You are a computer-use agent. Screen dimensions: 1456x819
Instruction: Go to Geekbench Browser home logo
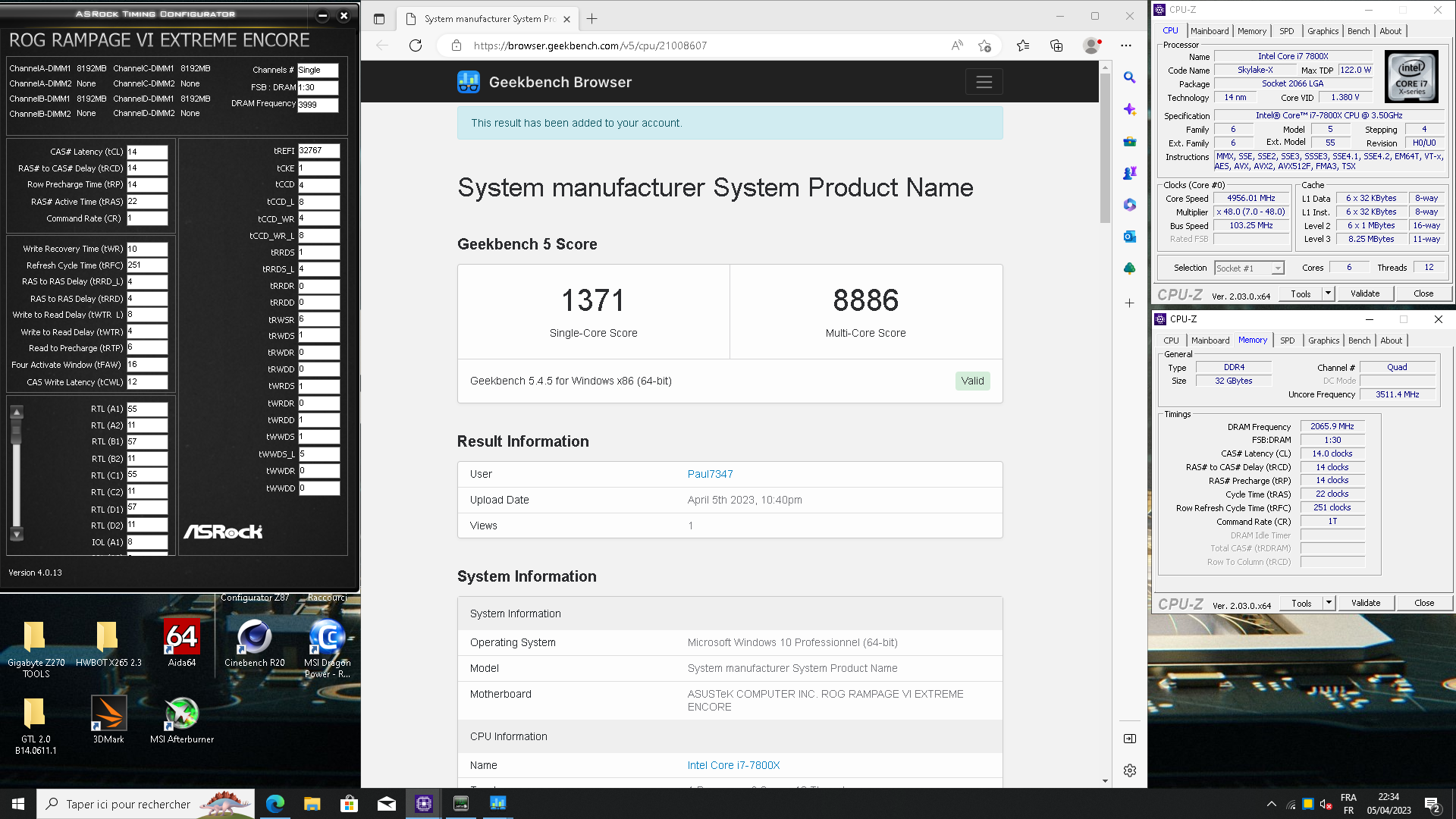(x=544, y=82)
